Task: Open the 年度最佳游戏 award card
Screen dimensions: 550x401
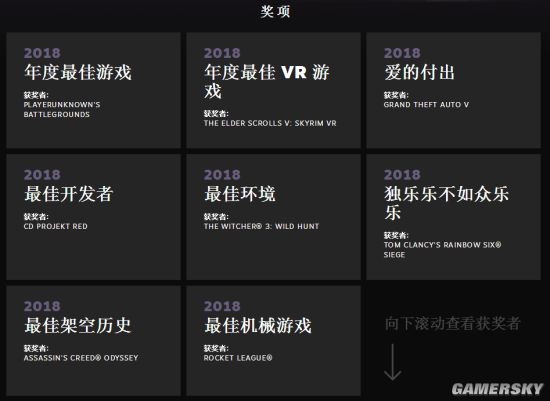Action: click(x=93, y=90)
